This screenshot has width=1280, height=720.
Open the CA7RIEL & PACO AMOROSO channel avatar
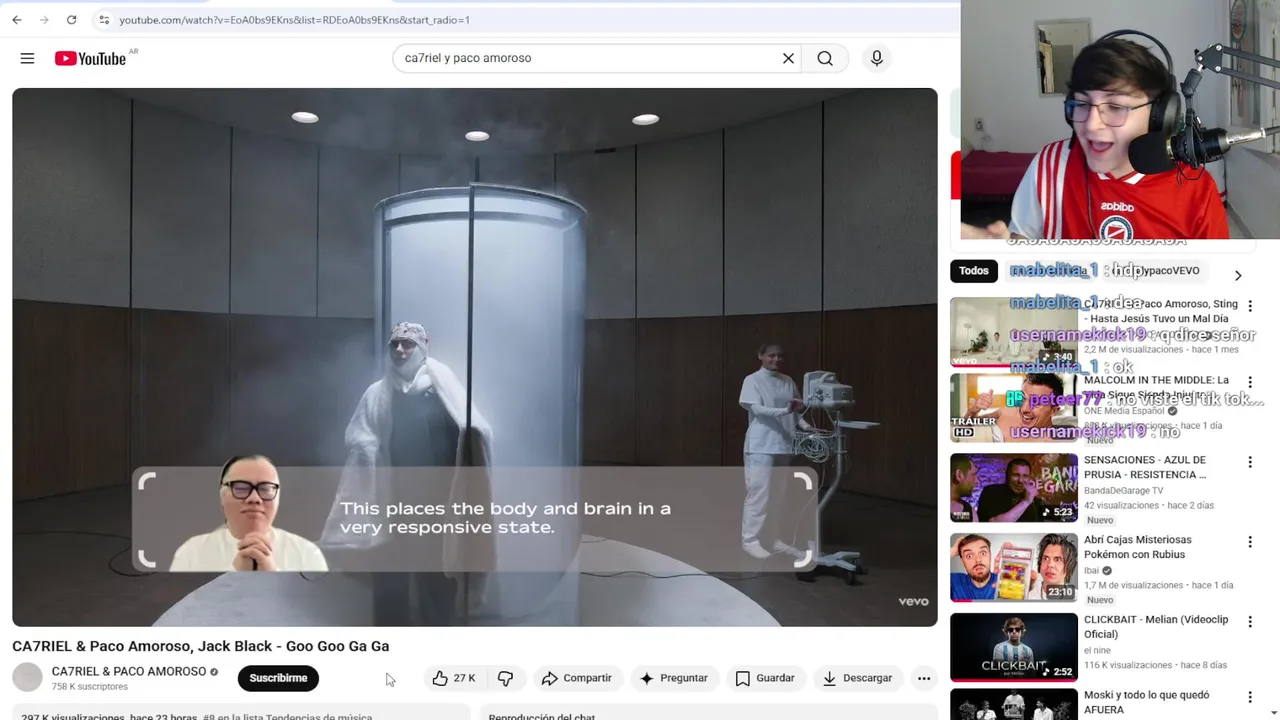[27, 678]
